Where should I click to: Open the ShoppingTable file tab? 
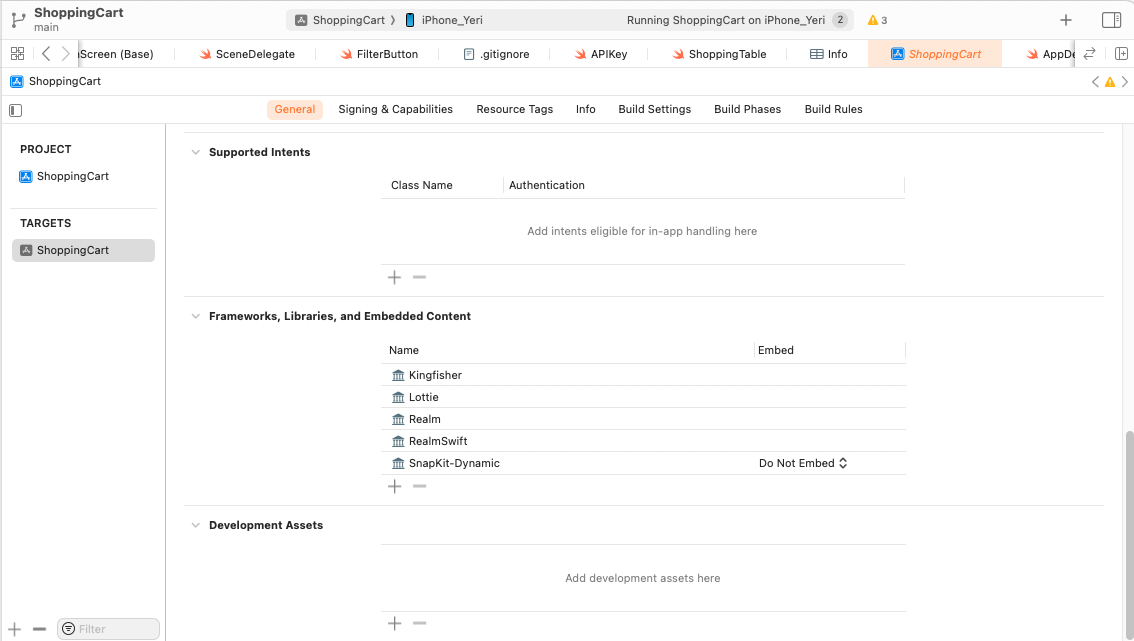coord(719,54)
